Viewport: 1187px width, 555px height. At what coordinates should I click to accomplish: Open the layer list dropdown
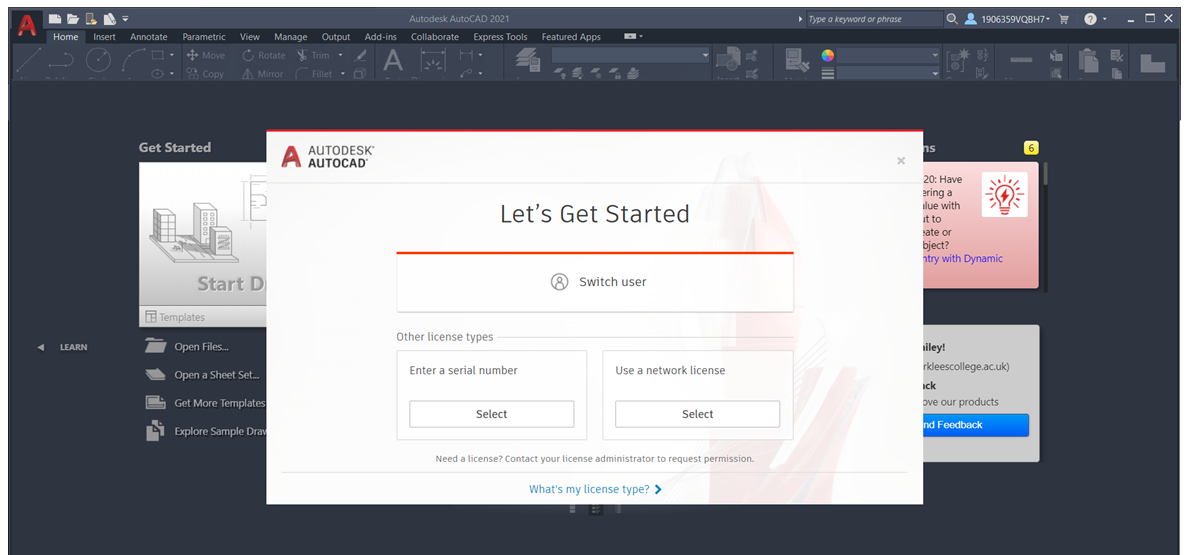[x=706, y=55]
